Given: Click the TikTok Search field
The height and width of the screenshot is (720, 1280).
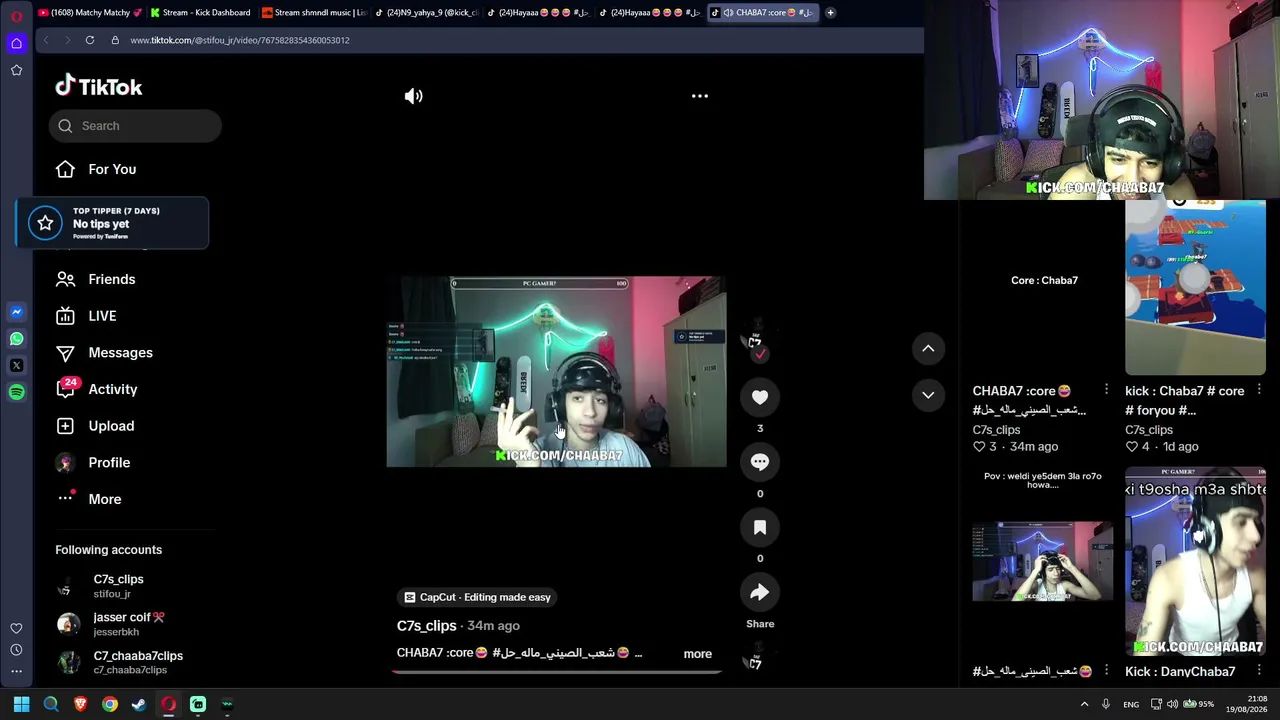Looking at the screenshot, I should click(135, 126).
